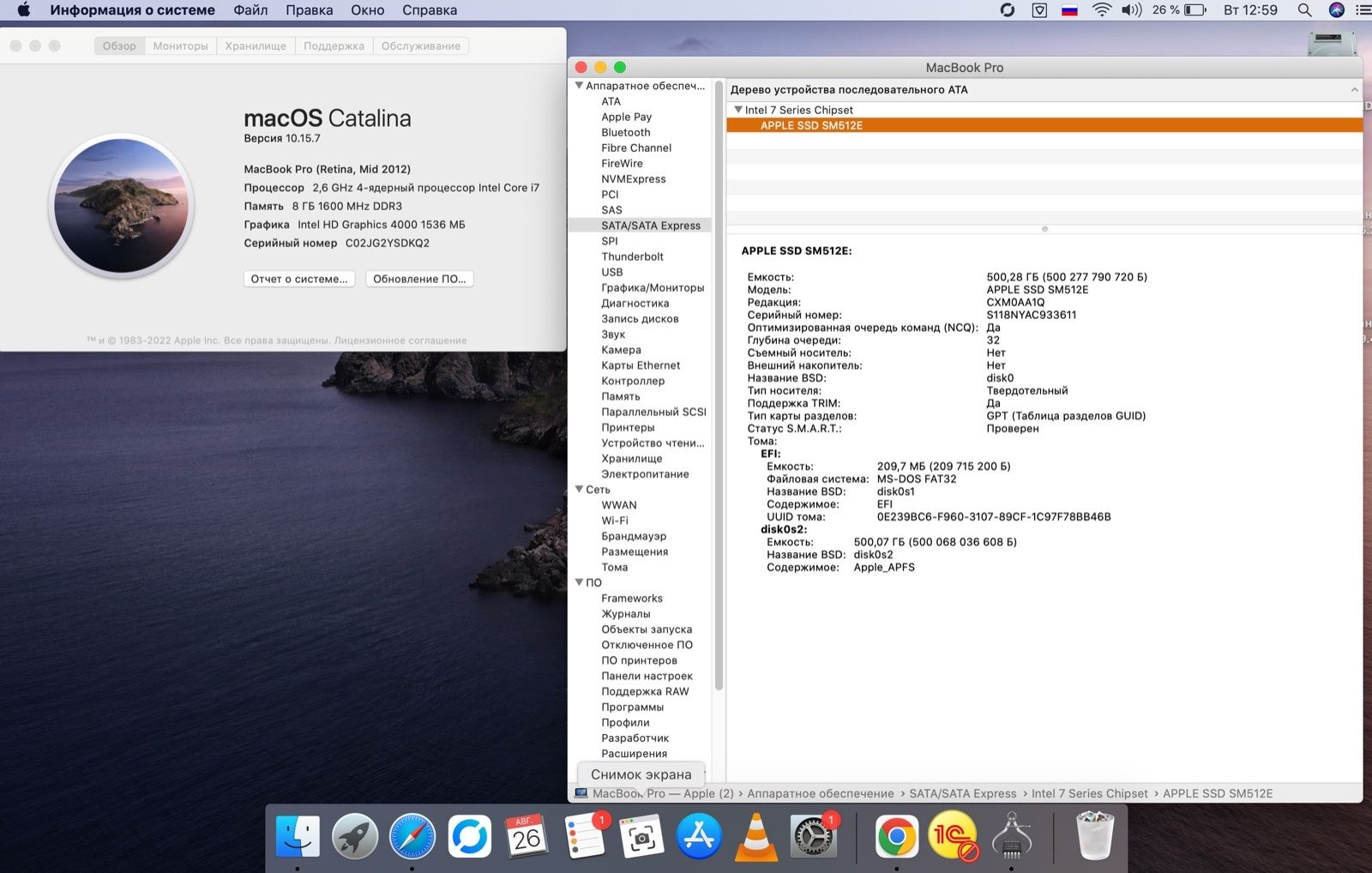Open the Russian flag input source menu
This screenshot has width=1372, height=873.
(x=1069, y=10)
